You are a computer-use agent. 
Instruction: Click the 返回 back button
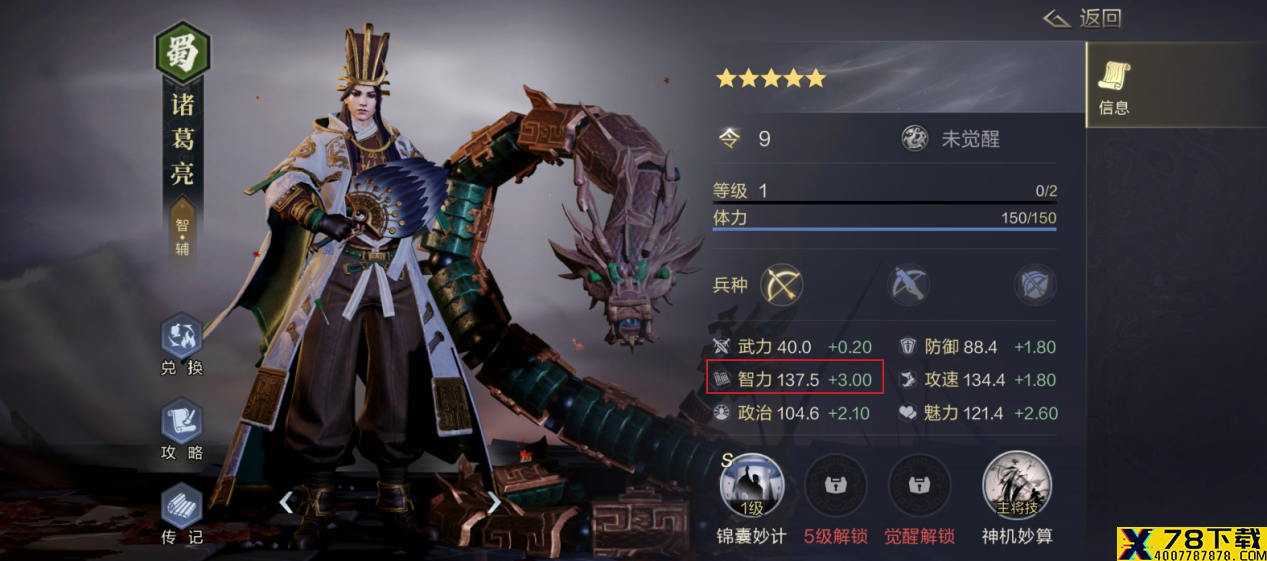pos(1083,18)
